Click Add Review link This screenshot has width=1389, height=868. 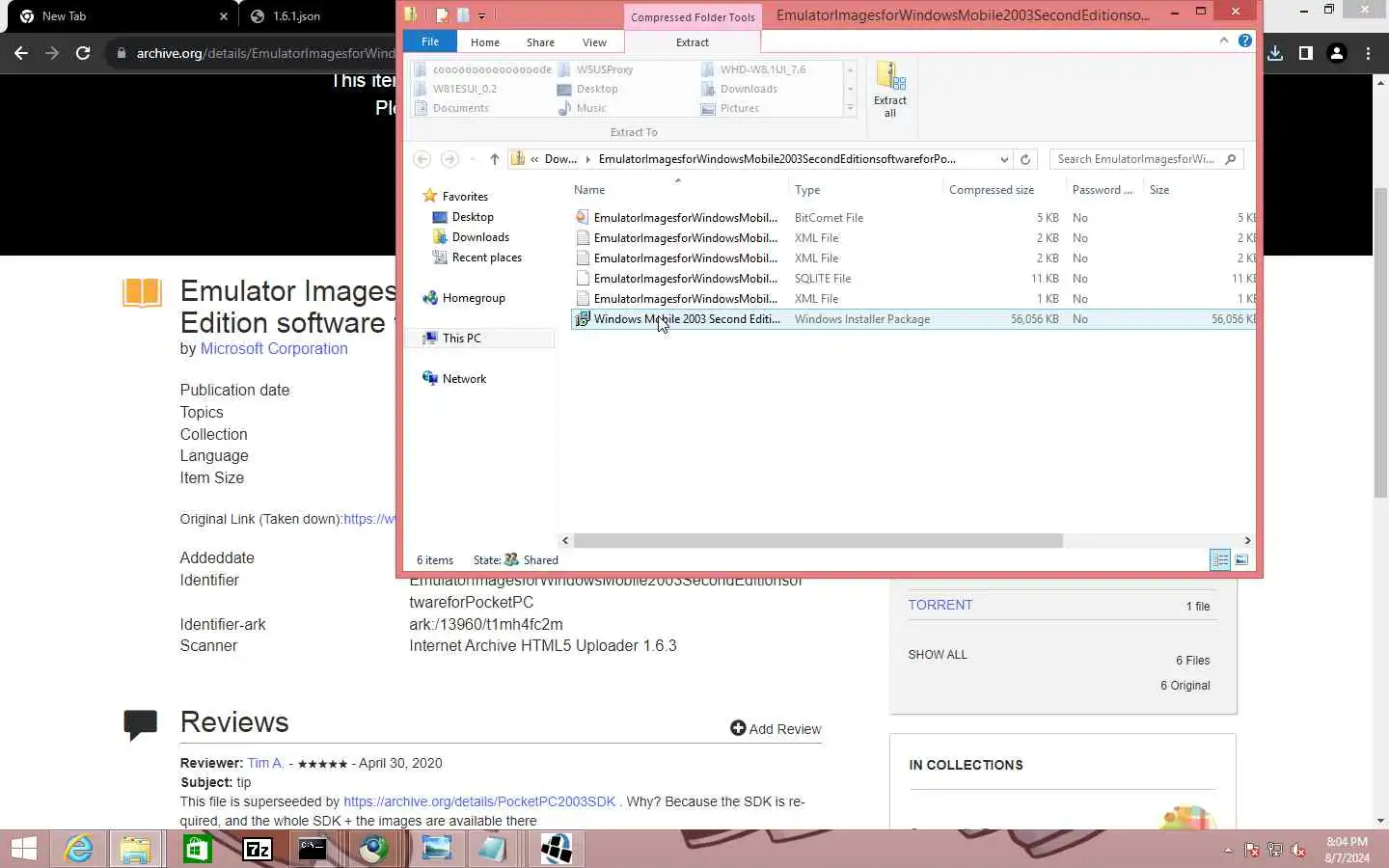[x=776, y=729]
